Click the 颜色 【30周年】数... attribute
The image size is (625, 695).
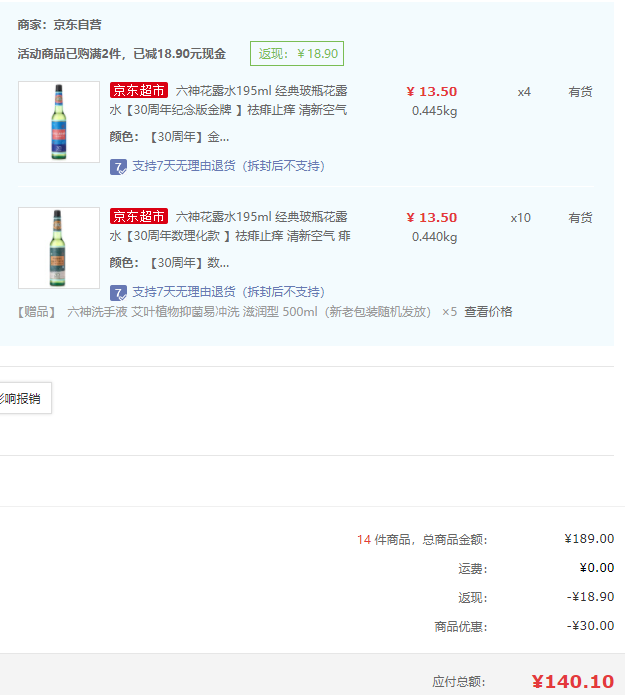pyautogui.click(x=169, y=263)
